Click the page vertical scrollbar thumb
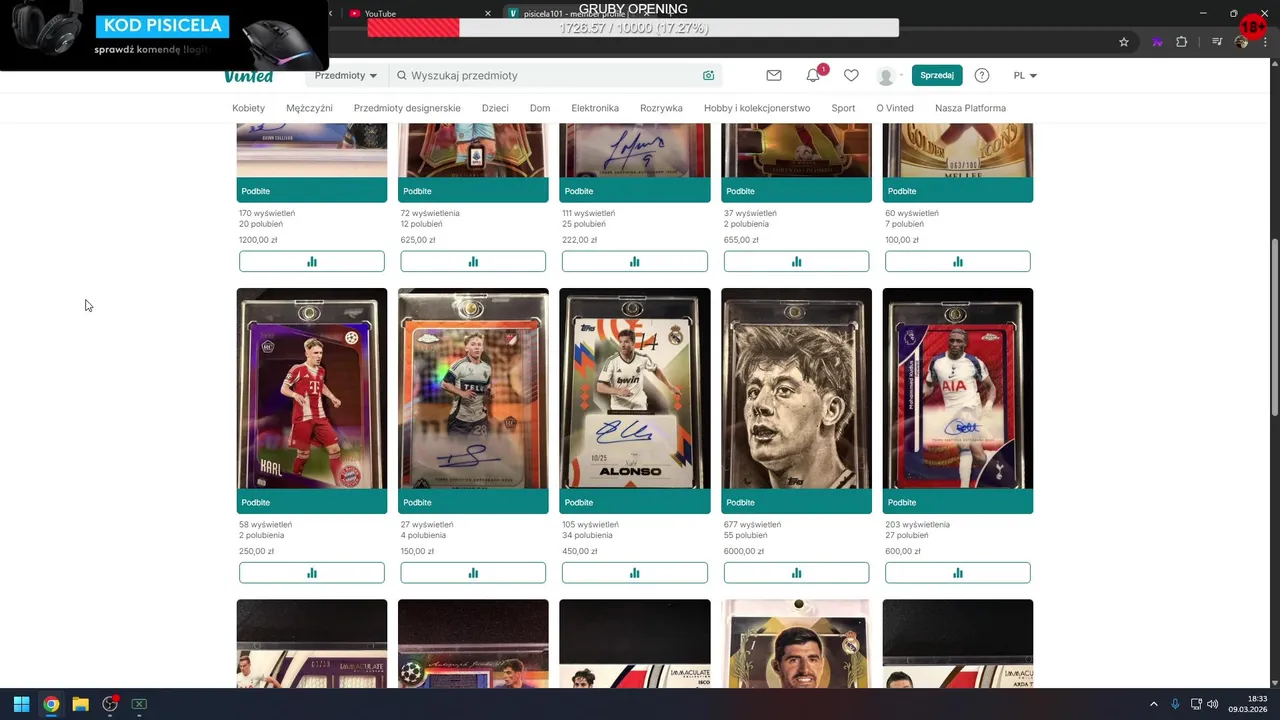Screen dimensions: 1280x720 coord(1274,328)
